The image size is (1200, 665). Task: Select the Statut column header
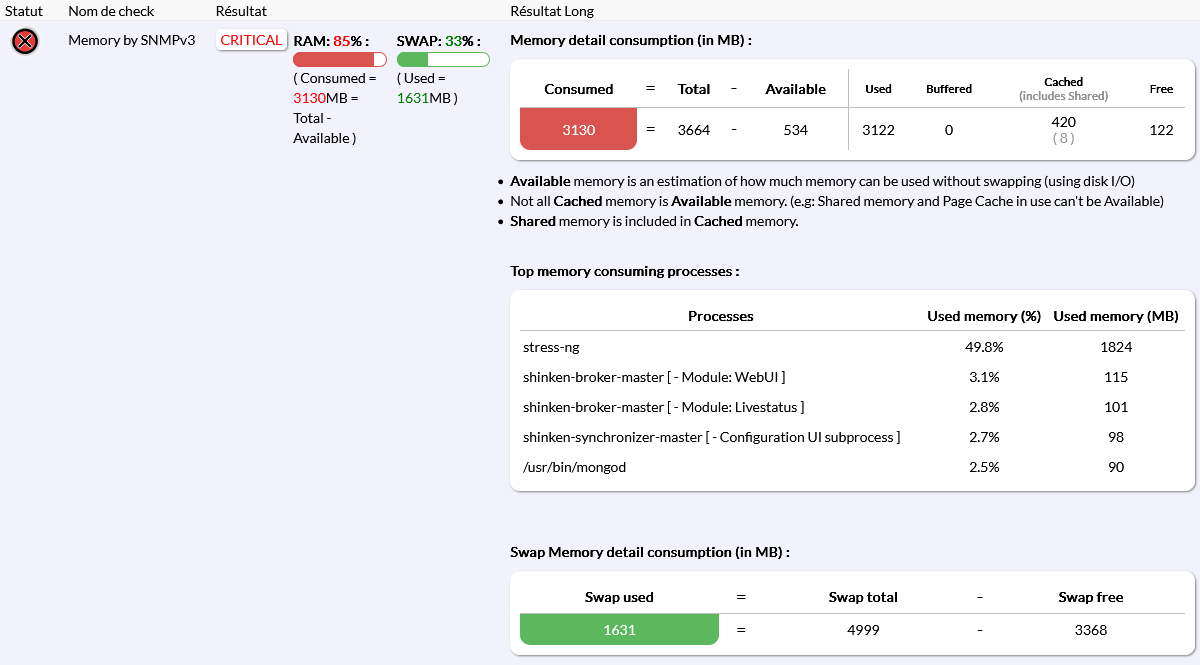(24, 11)
